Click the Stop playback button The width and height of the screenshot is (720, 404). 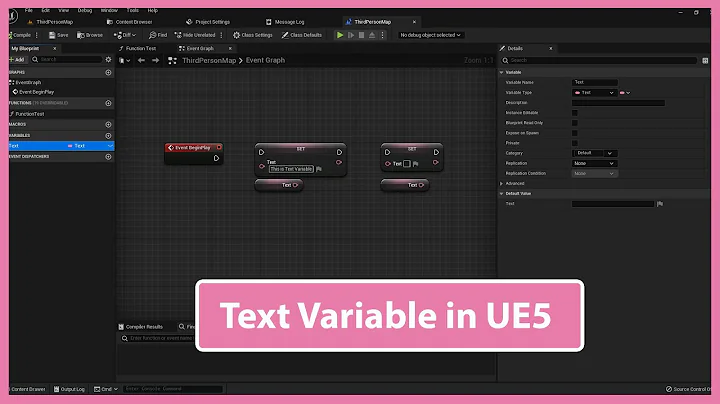point(361,35)
